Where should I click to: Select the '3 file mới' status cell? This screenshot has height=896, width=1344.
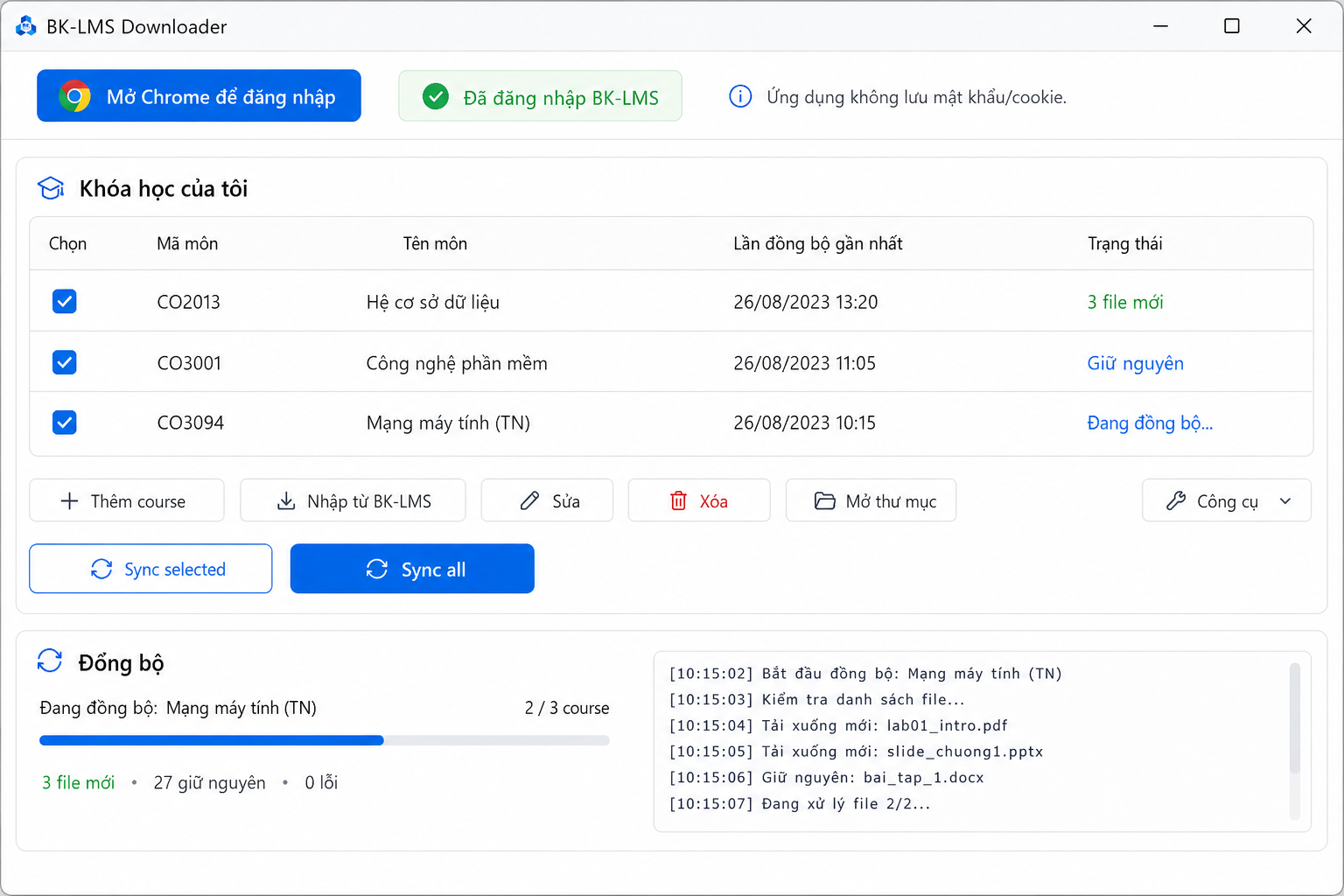(1125, 302)
